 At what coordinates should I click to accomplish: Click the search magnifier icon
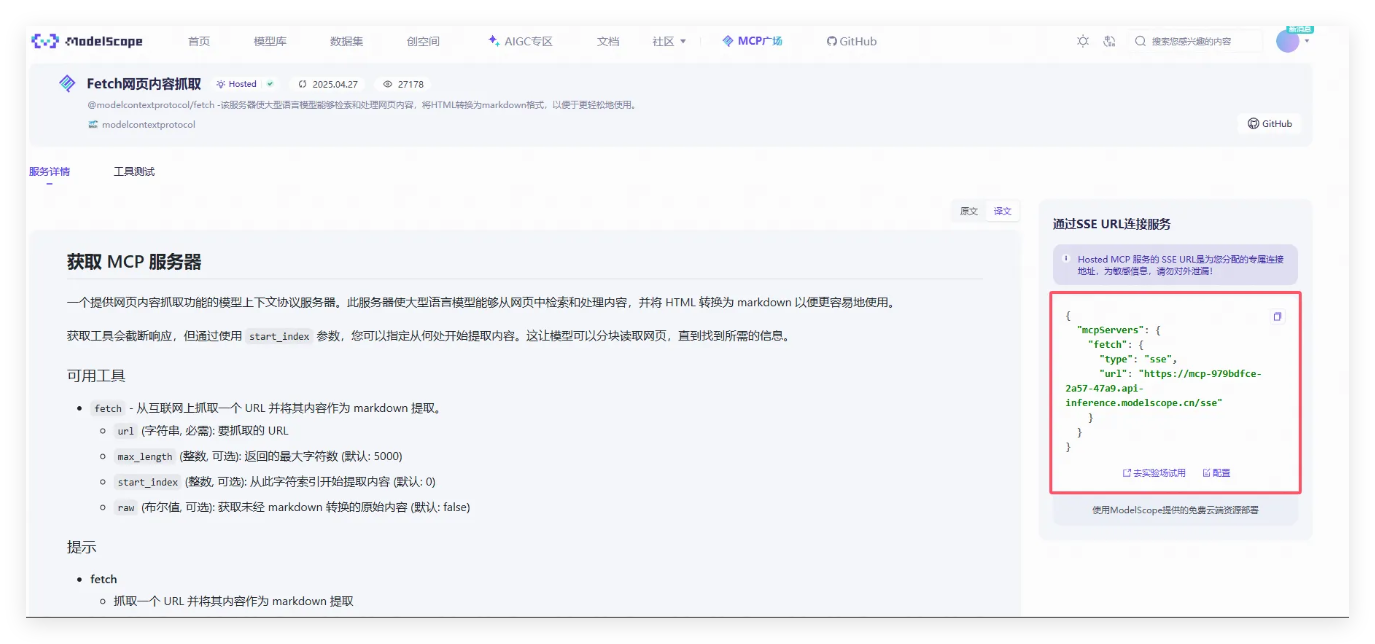coord(1140,41)
